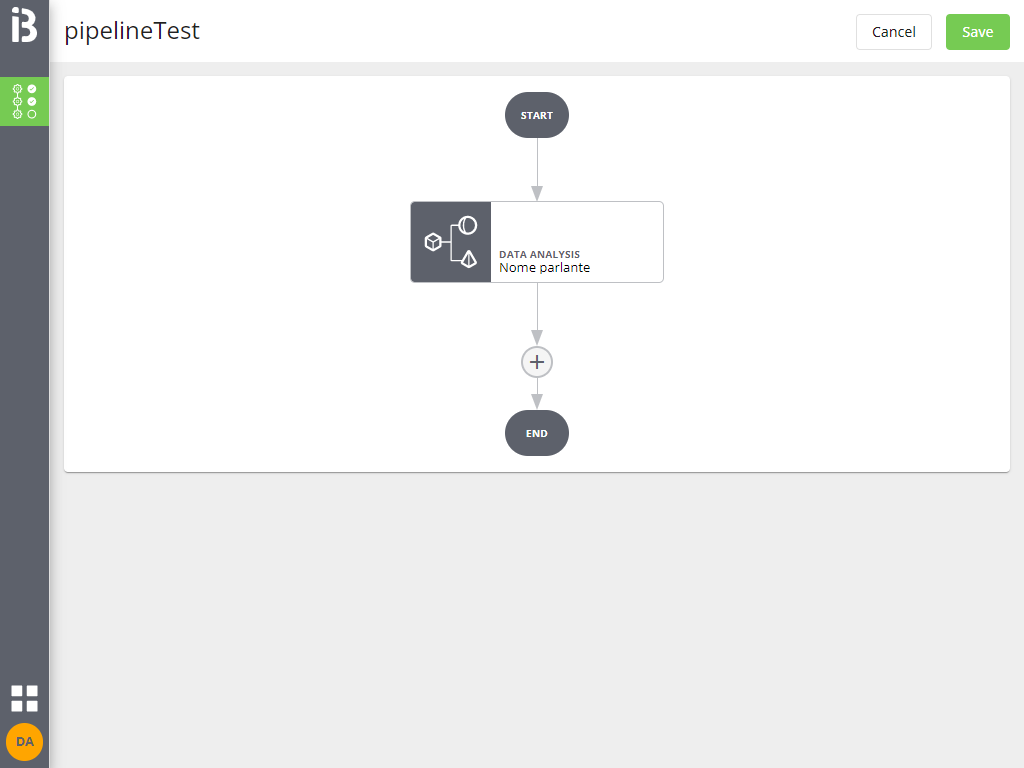The width and height of the screenshot is (1024, 768).
Task: Click the dark sidebar below the pipeline icon
Action: (x=24, y=400)
